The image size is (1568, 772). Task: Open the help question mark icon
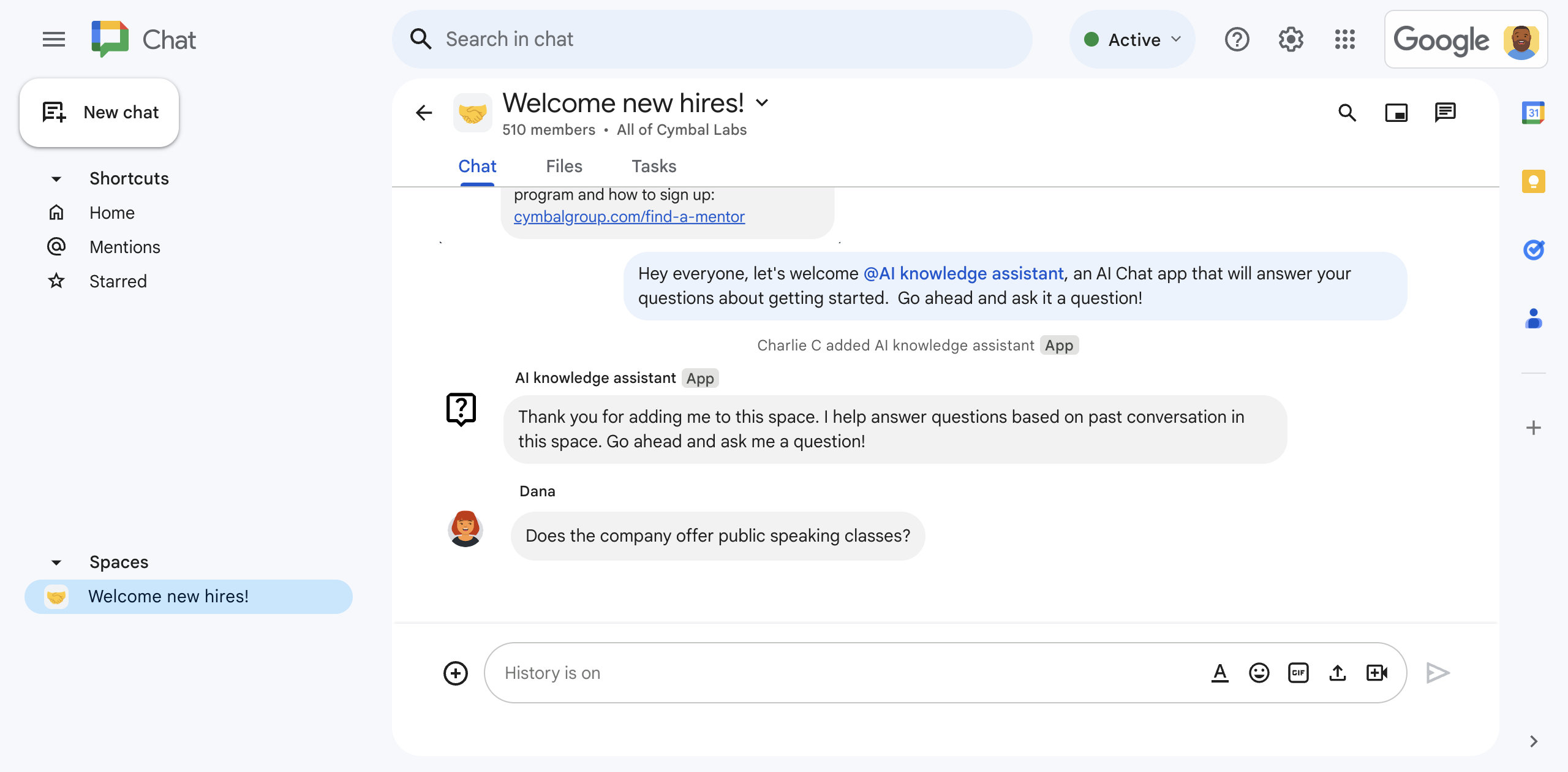coord(1237,40)
